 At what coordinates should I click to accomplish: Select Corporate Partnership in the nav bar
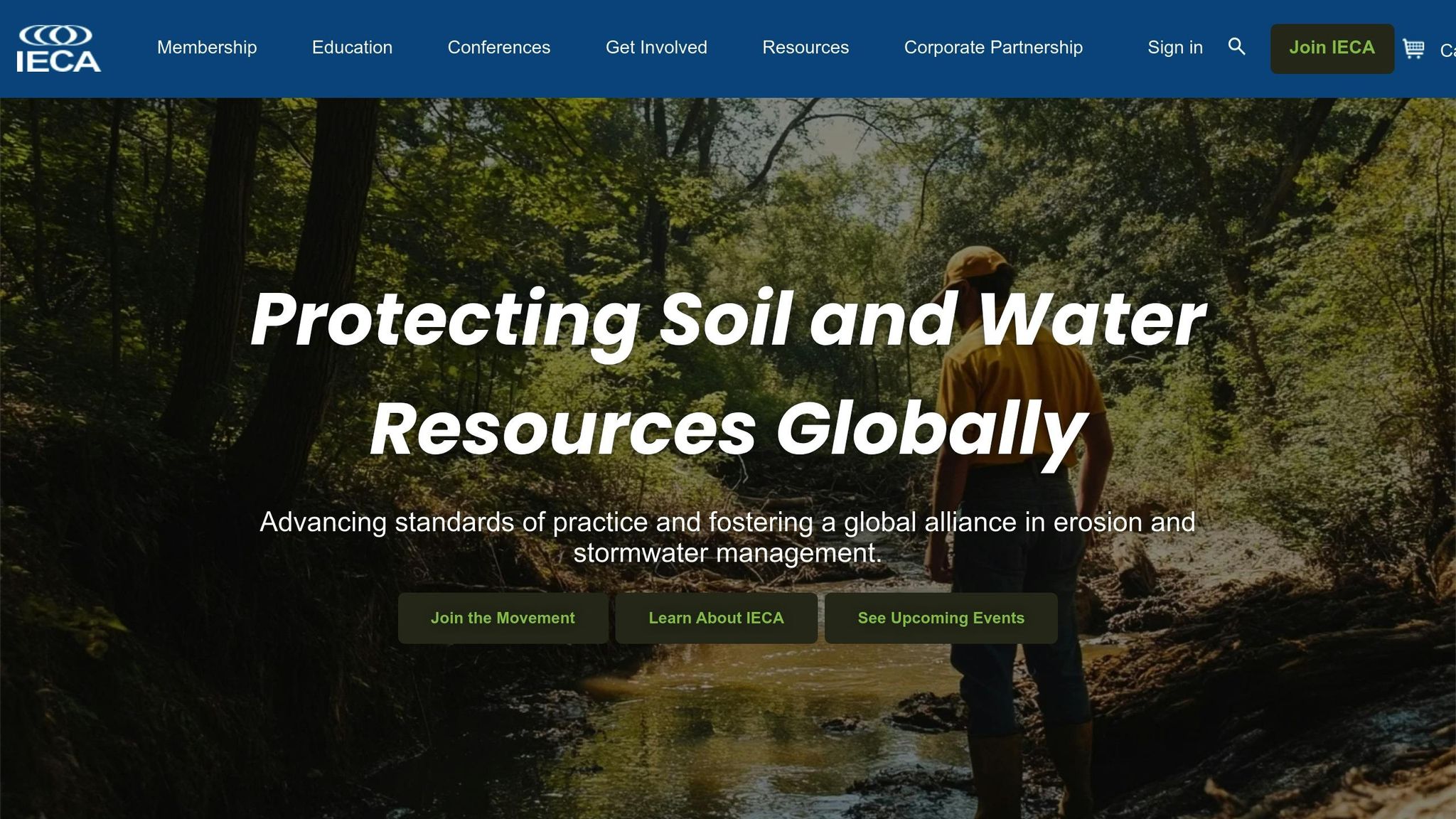click(992, 48)
